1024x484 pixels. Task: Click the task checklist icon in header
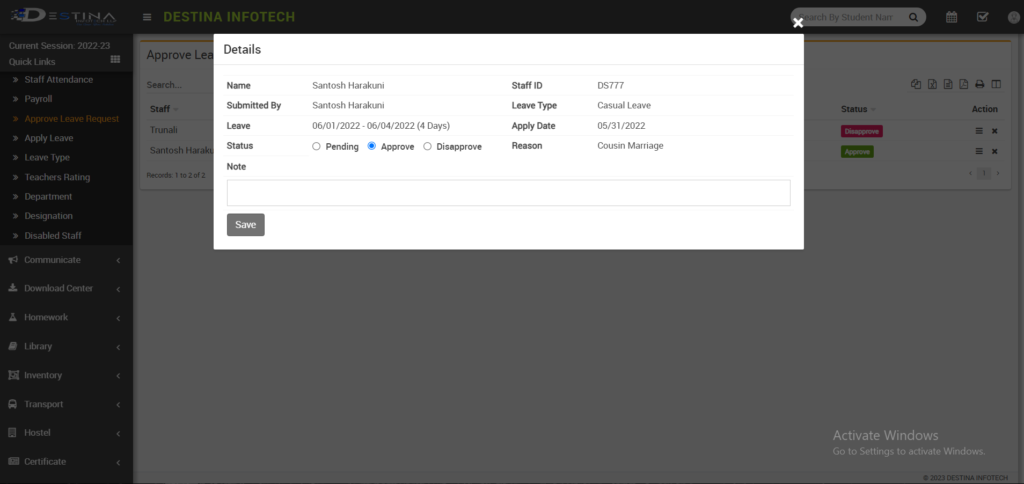tap(982, 17)
